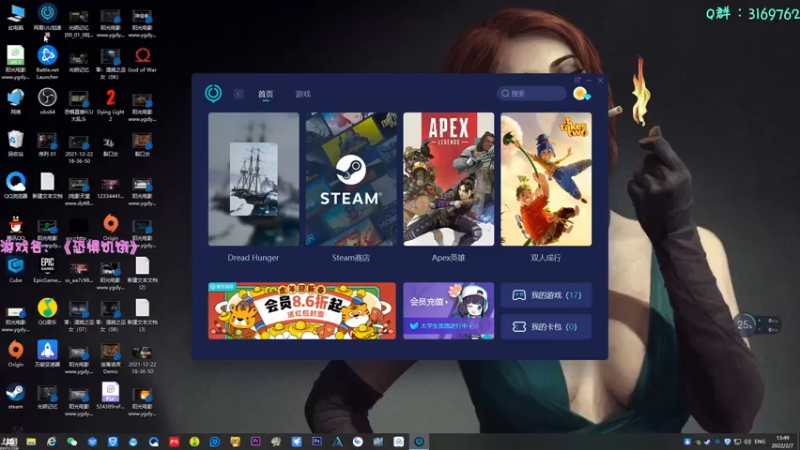Open the FLV file 524389 on desktop
Image resolution: width=800 pixels, height=450 pixels.
click(110, 396)
